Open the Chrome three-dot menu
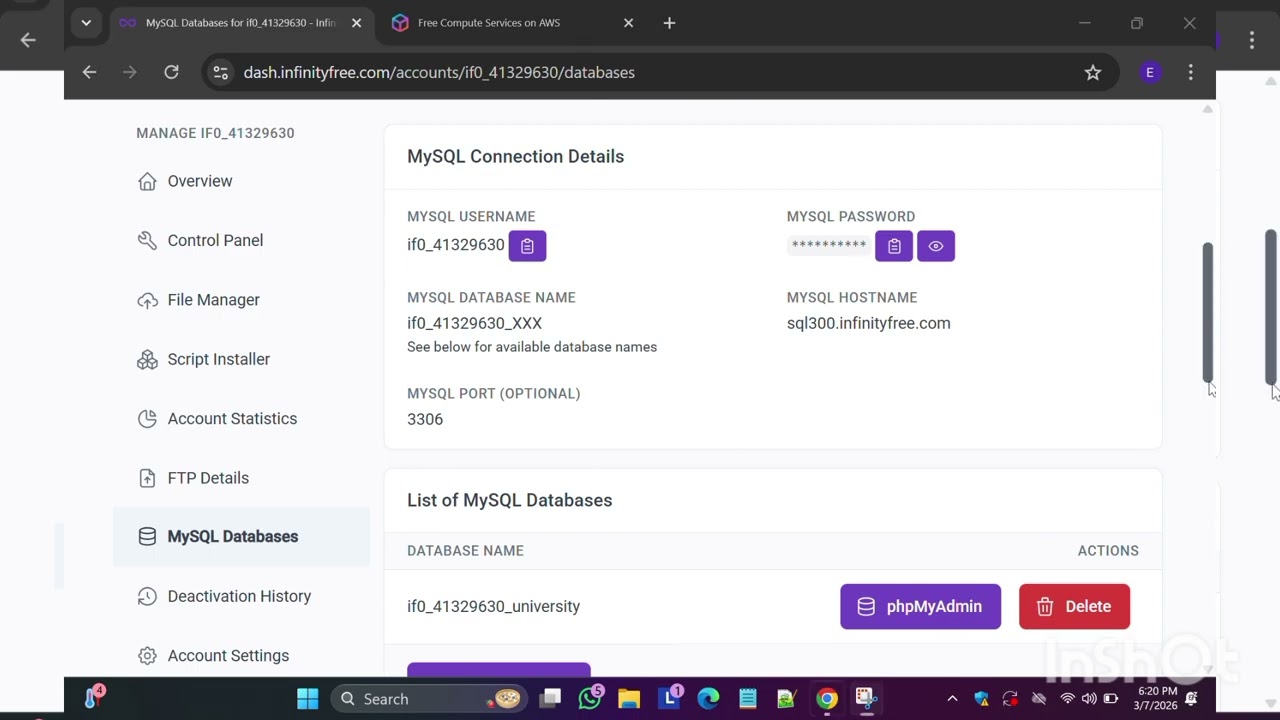 (1190, 72)
